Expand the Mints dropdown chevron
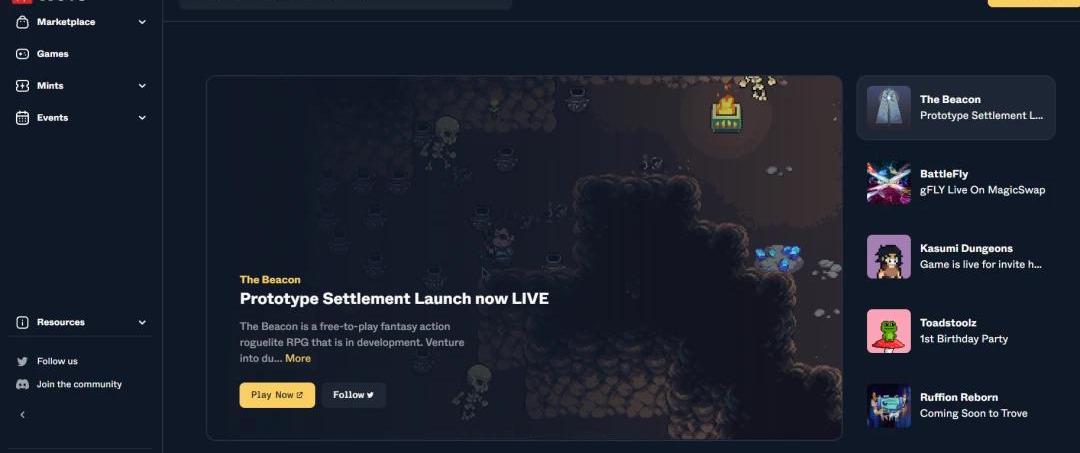The width and height of the screenshot is (1080, 453). [x=142, y=86]
